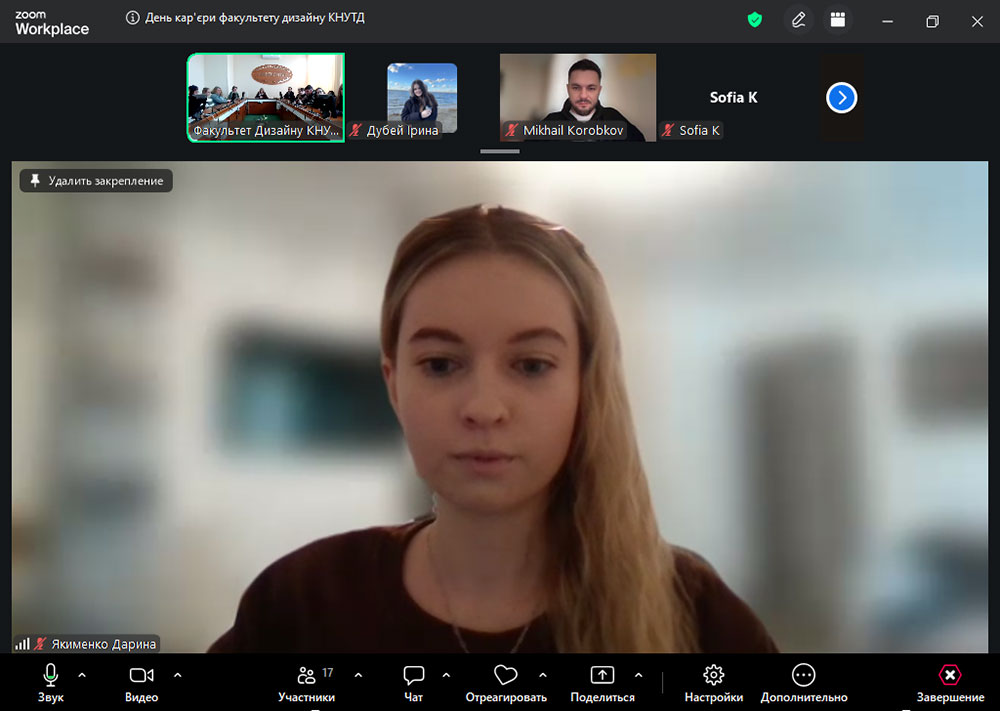Screen dimensions: 1000x711
Task: Show next participants with blue arrow
Action: coord(842,97)
